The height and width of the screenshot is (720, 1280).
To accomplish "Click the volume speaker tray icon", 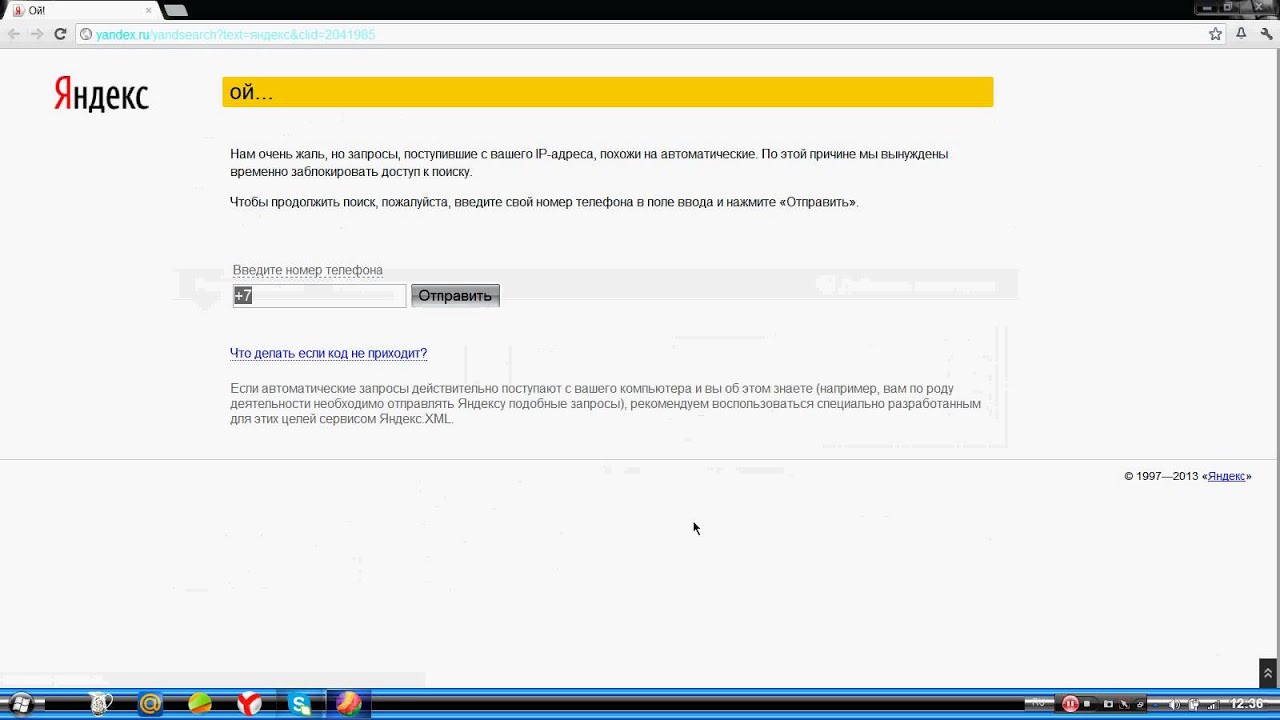I will (1176, 704).
